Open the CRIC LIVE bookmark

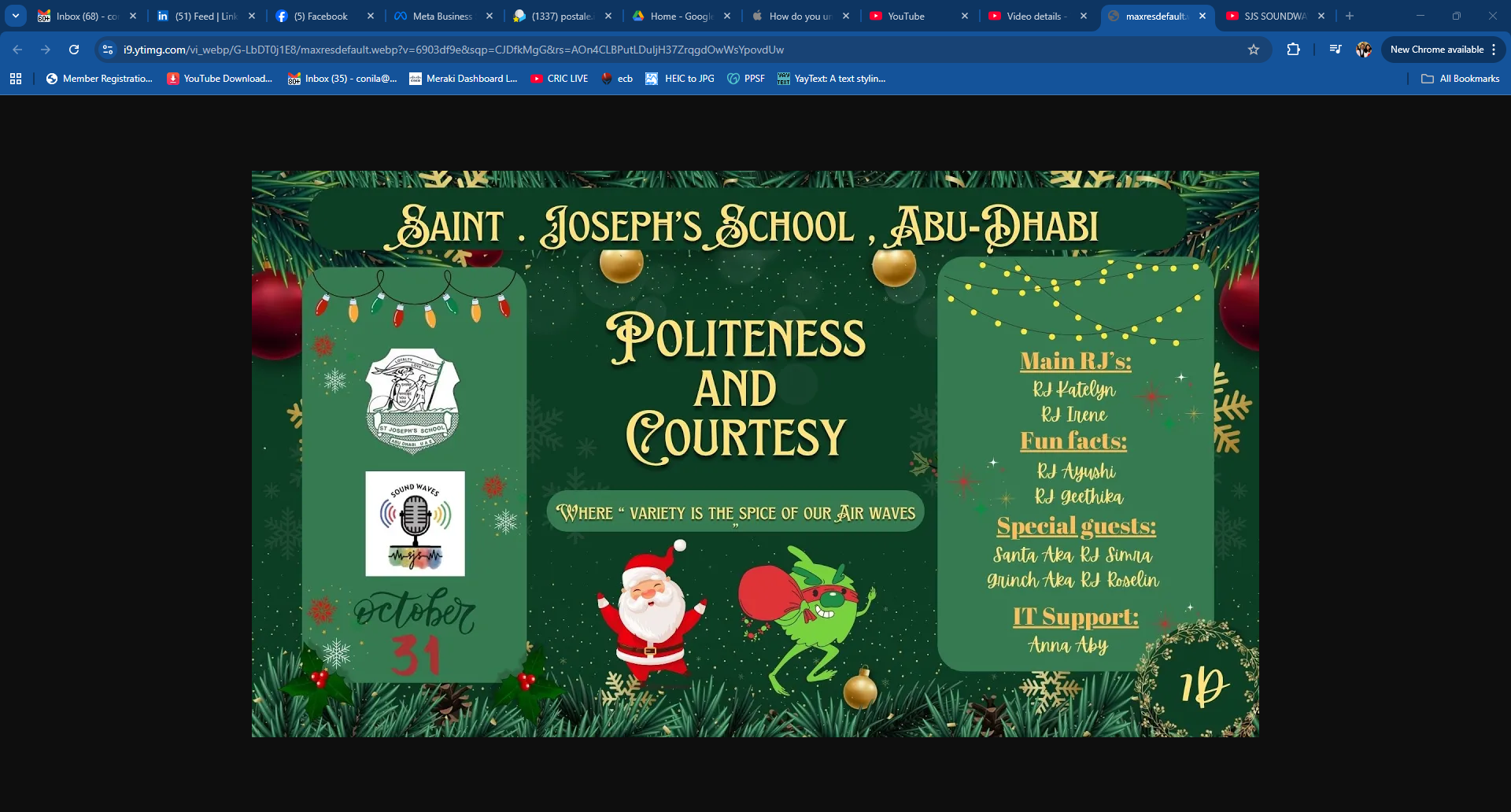coord(560,79)
